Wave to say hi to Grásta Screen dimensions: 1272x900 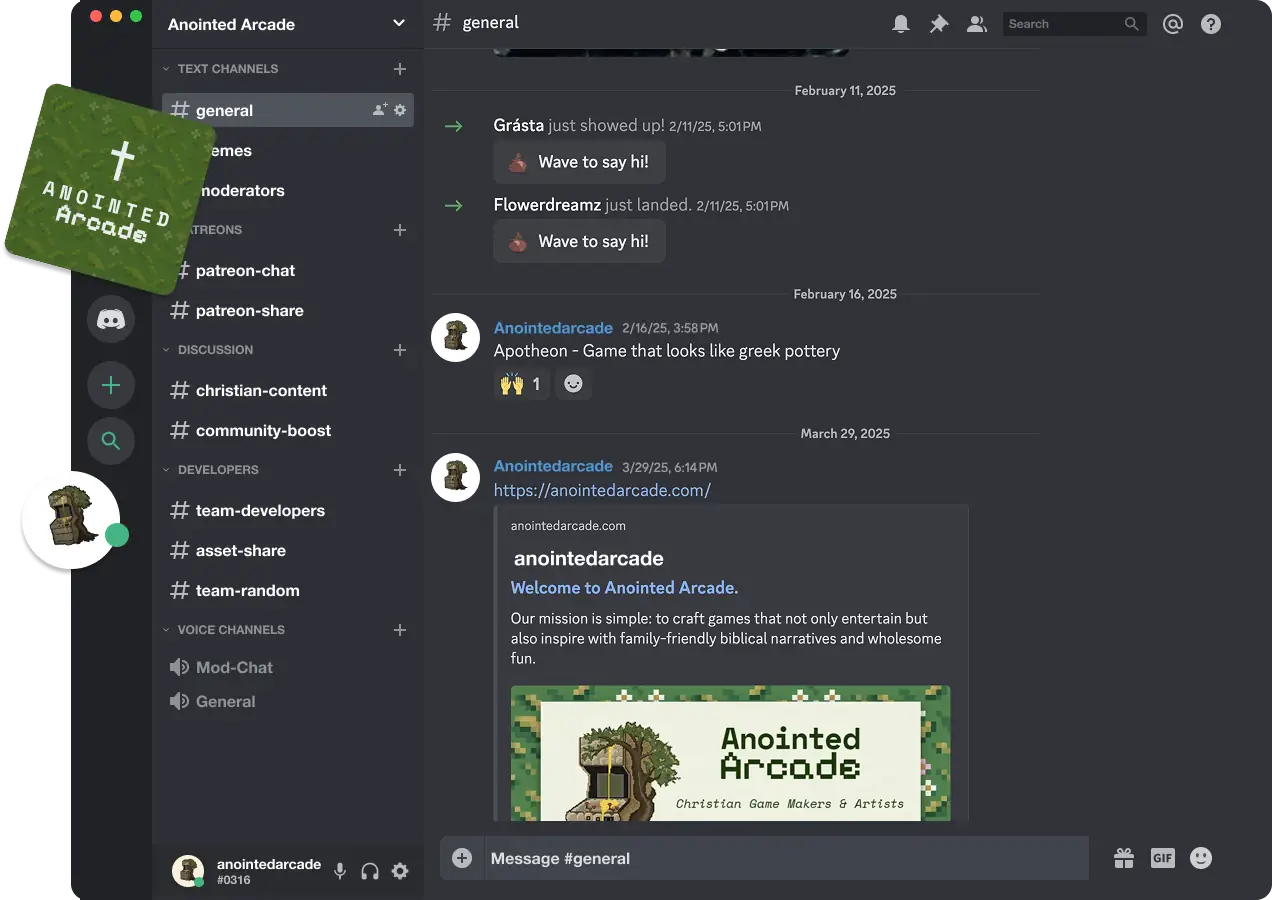click(x=579, y=162)
